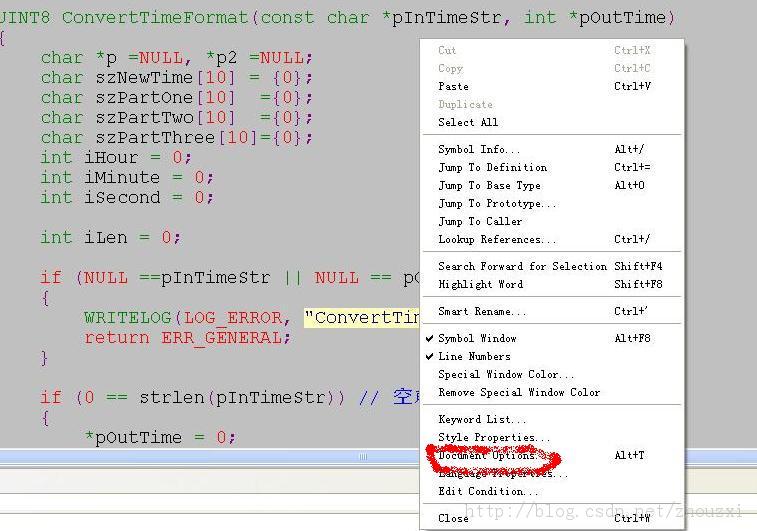This screenshot has width=757, height=531.
Task: Click ERR_GENERAL return value
Action: pyautogui.click(x=221, y=337)
